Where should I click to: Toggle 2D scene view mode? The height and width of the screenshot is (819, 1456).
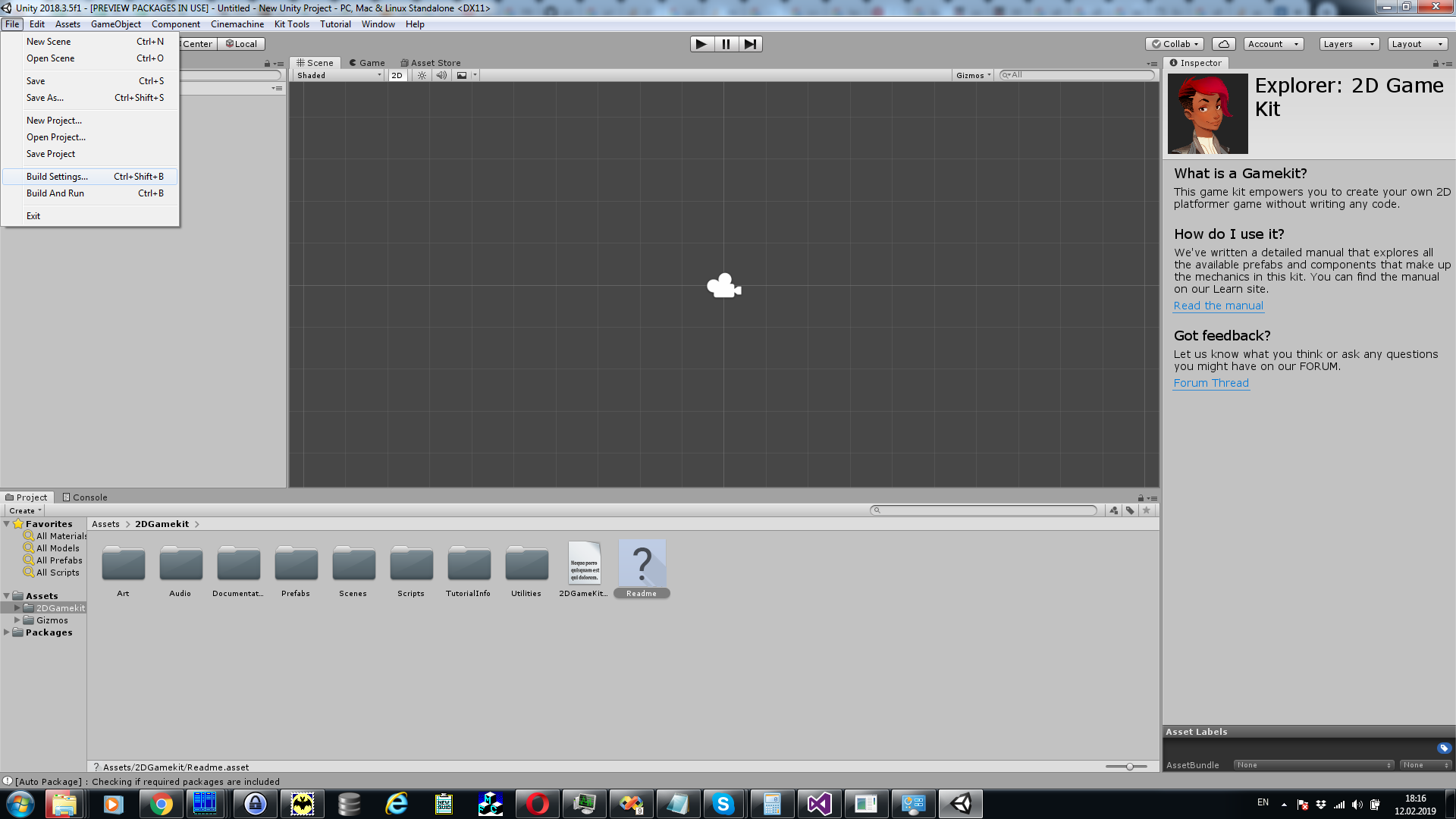[x=397, y=75]
